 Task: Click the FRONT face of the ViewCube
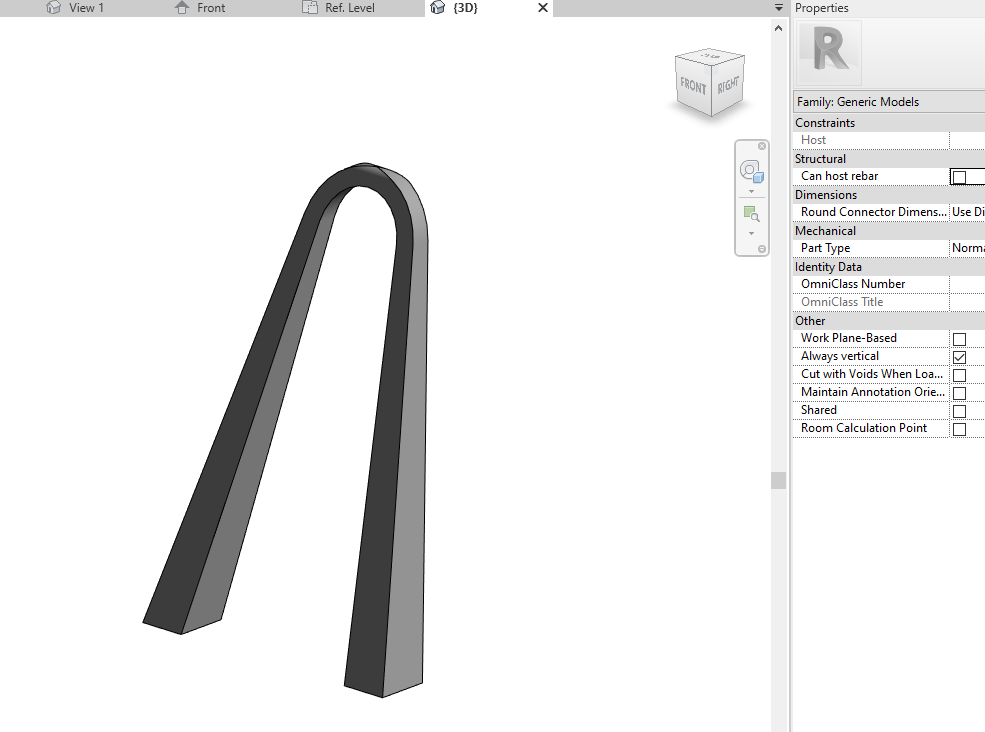point(694,87)
